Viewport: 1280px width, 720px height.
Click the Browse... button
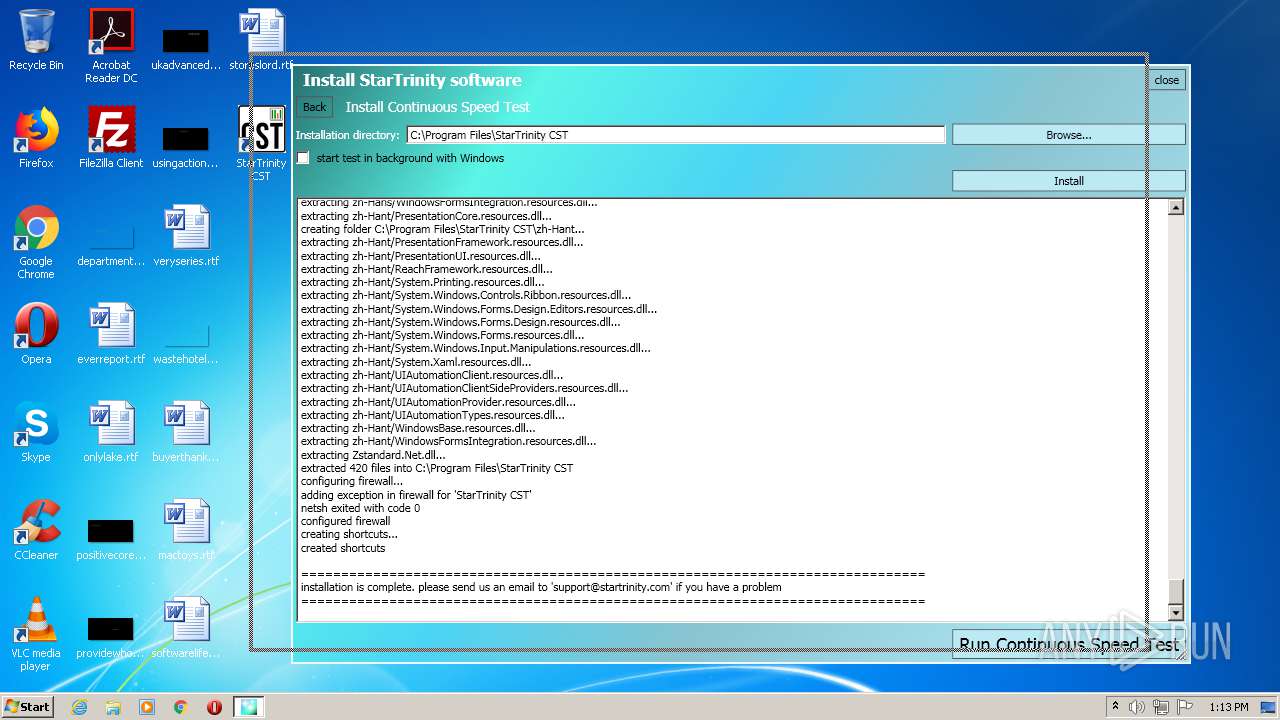pos(1068,135)
